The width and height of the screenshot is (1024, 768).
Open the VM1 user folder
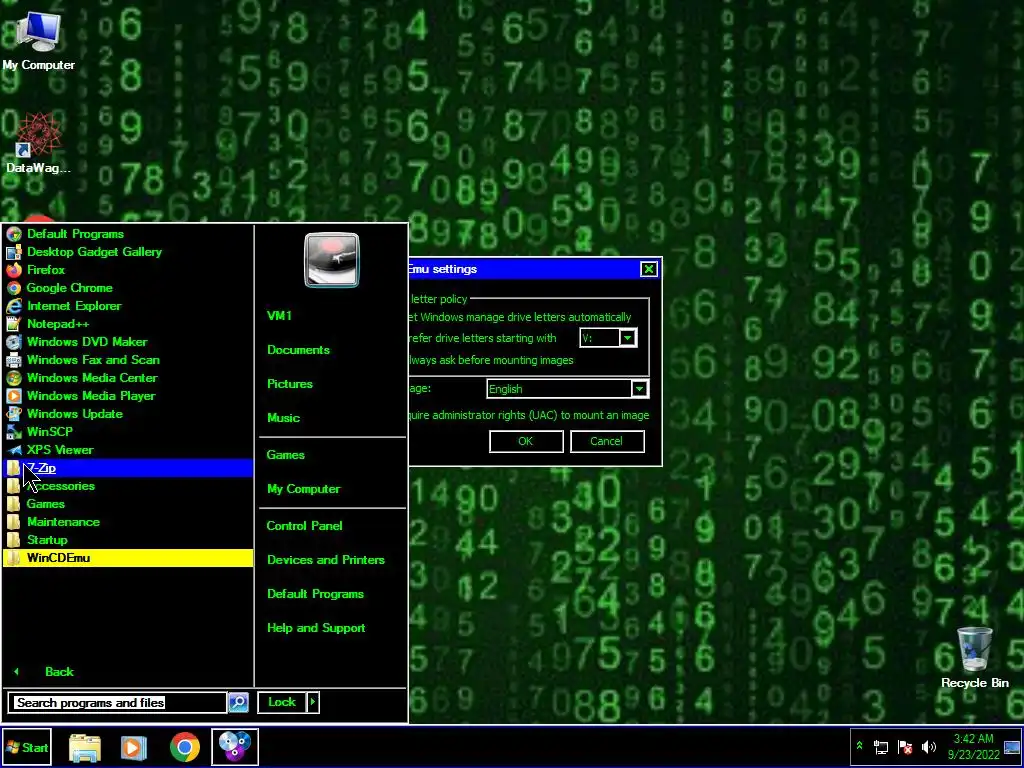[280, 315]
